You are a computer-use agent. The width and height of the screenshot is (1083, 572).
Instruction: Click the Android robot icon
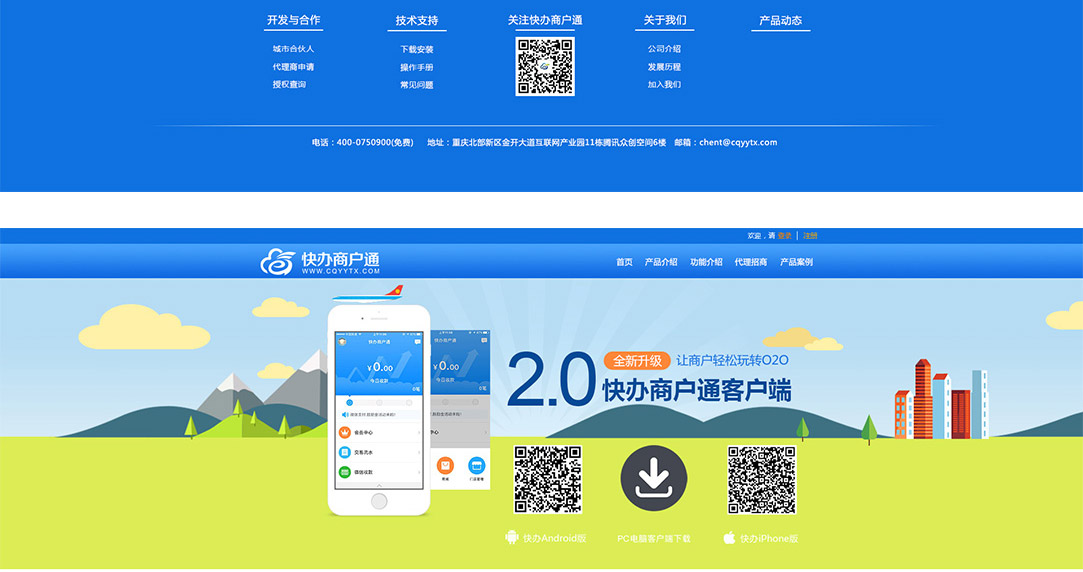[x=511, y=537]
